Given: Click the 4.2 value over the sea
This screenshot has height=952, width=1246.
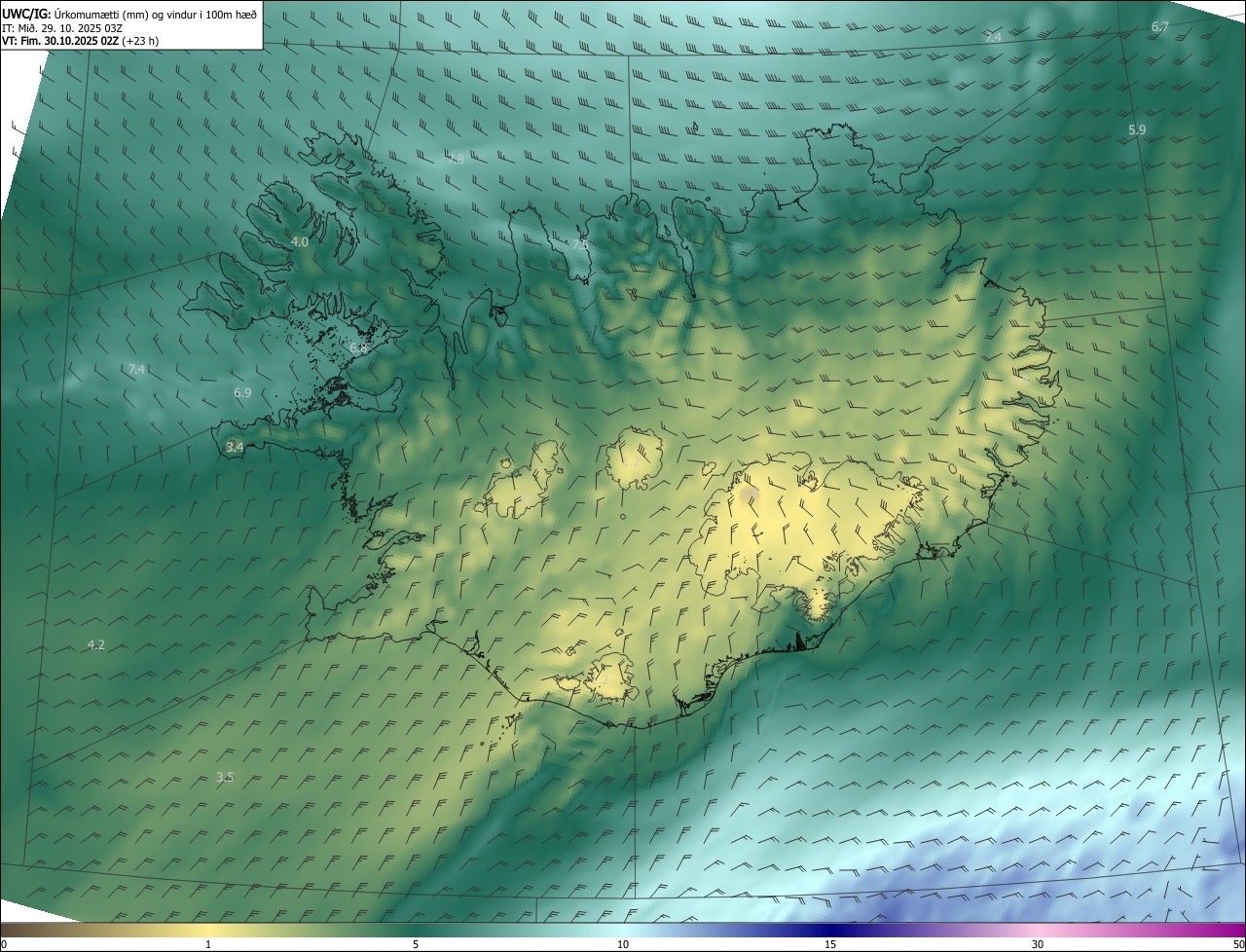Looking at the screenshot, I should pyautogui.click(x=96, y=644).
